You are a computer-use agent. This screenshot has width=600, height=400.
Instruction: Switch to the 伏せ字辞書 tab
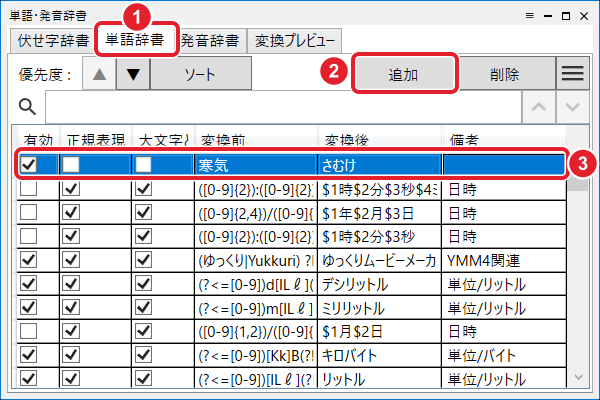tap(53, 41)
